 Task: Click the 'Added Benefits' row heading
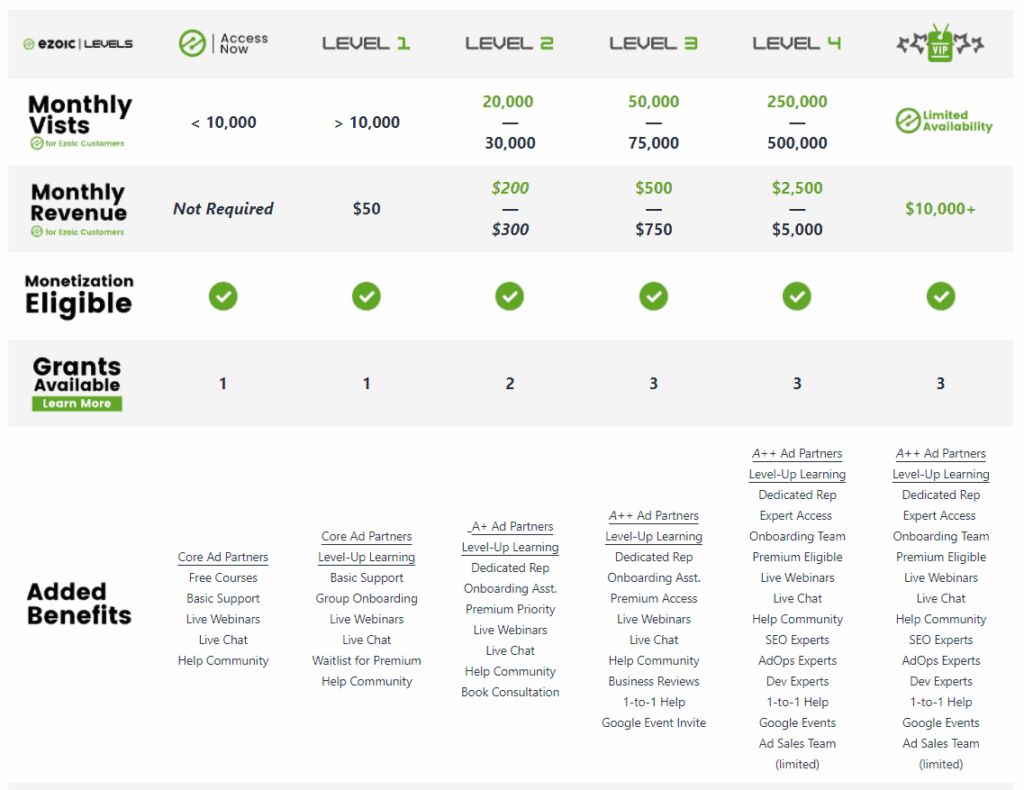tap(79, 603)
